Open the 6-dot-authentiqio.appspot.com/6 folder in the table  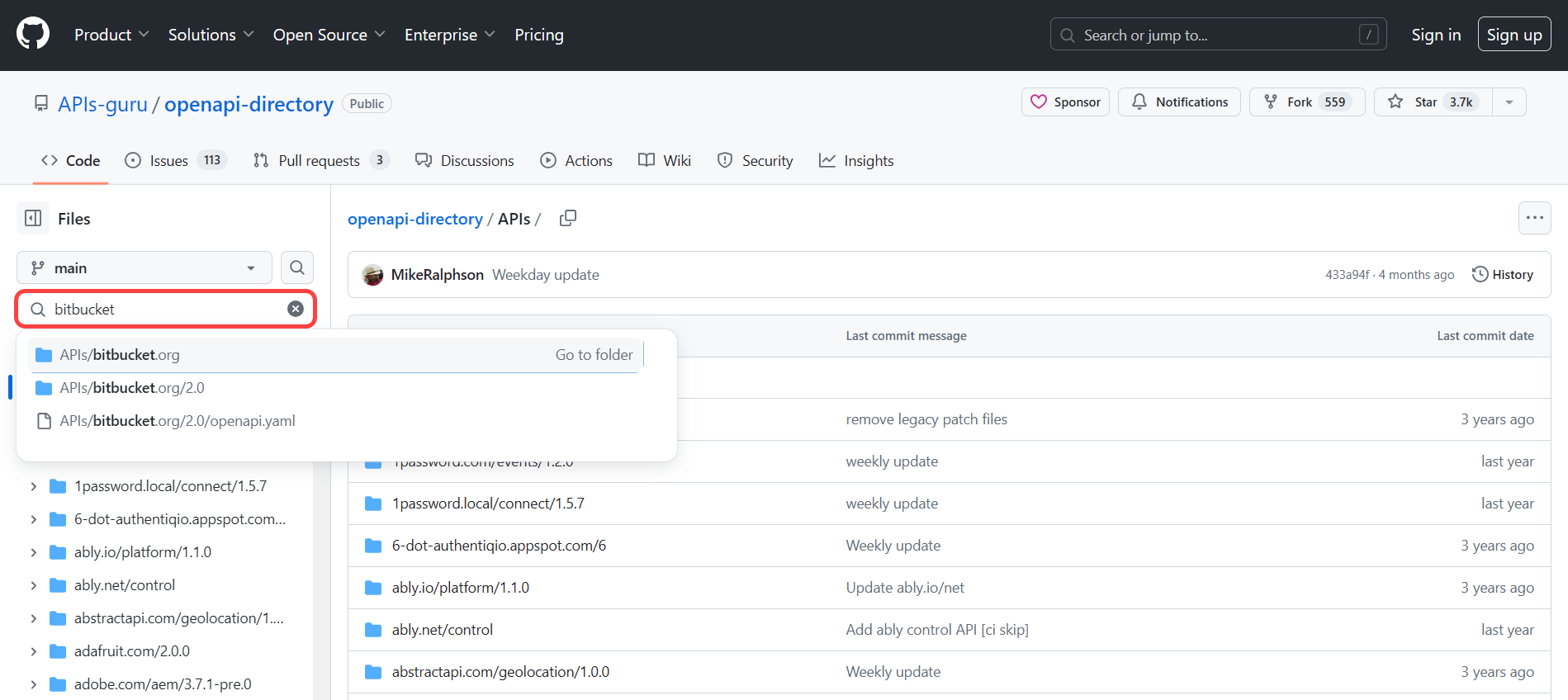click(x=499, y=546)
